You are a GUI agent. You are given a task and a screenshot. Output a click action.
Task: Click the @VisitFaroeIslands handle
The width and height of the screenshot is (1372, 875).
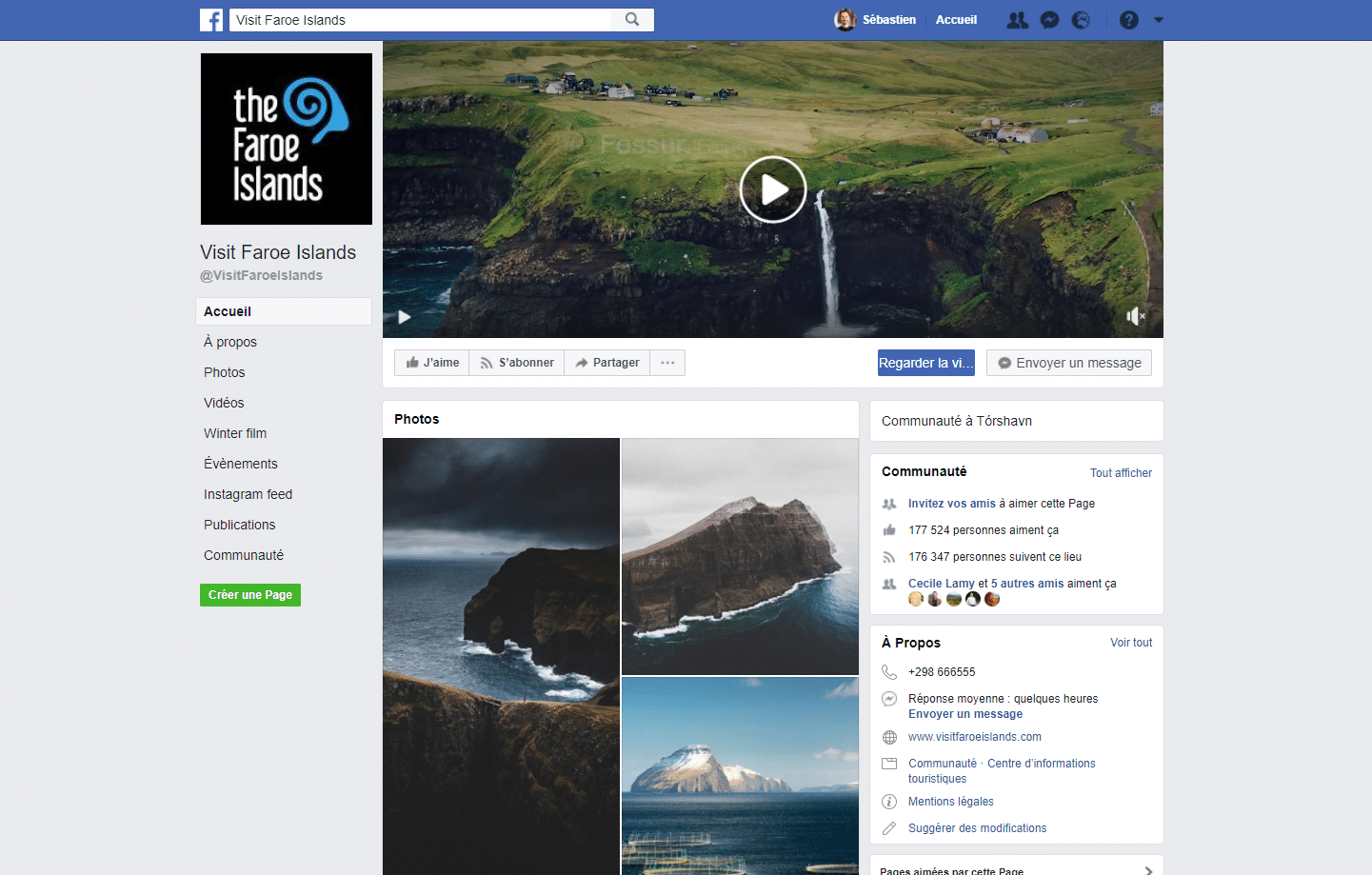point(261,275)
